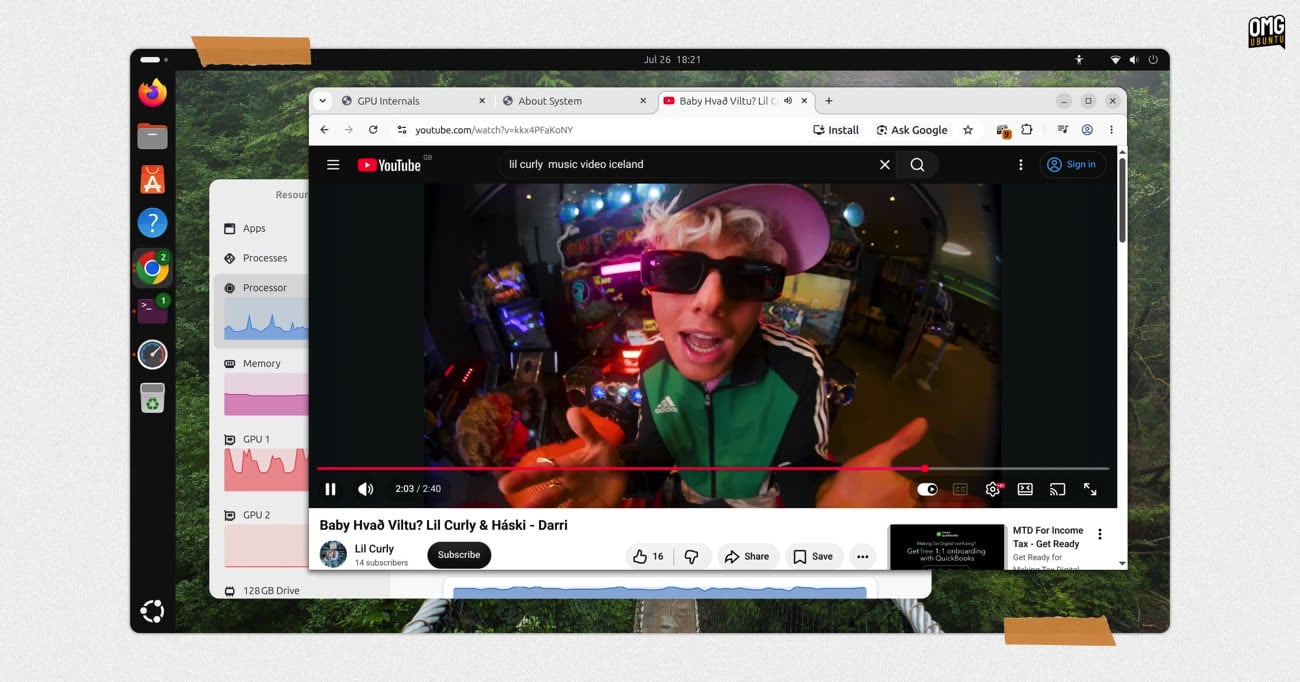Open the Resources monitor dock icon
Viewport: 1300px width, 682px height.
(152, 354)
